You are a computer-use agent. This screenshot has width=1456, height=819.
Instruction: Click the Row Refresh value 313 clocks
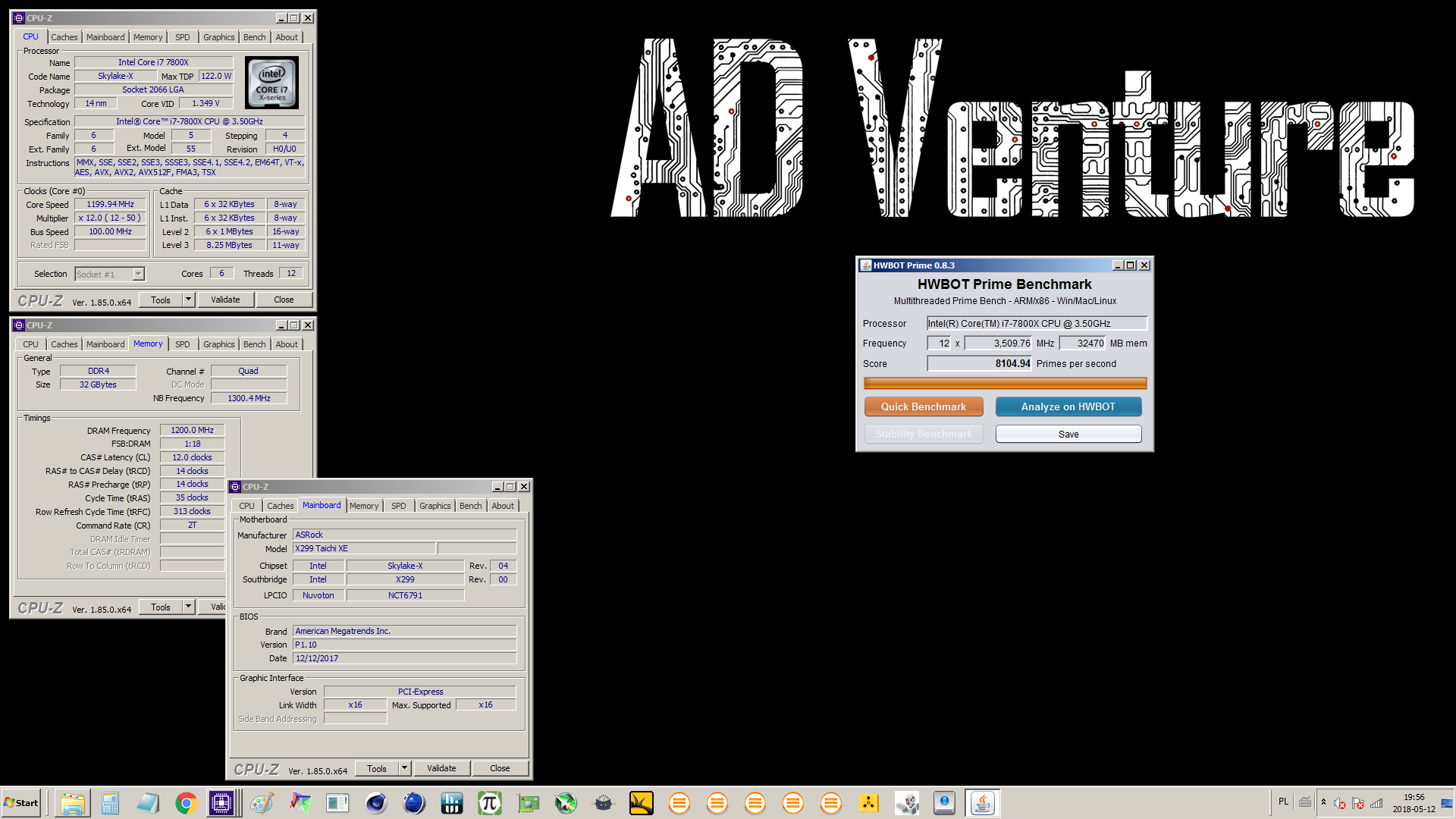(192, 511)
